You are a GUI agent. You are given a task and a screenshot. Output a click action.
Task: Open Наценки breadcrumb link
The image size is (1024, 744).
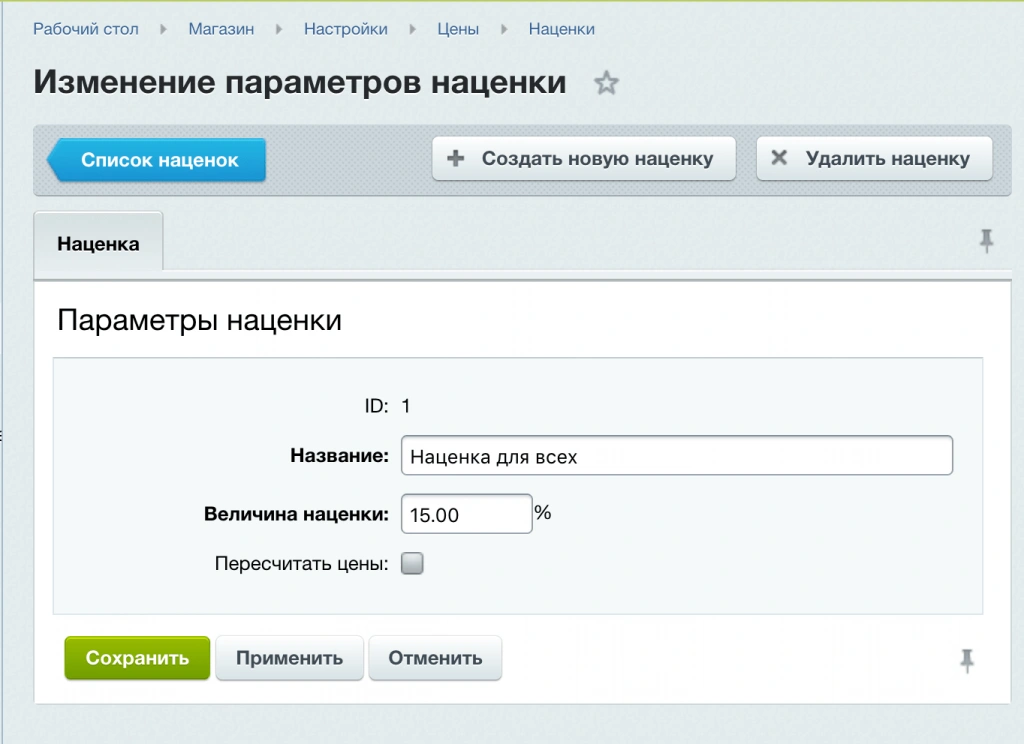coord(562,29)
